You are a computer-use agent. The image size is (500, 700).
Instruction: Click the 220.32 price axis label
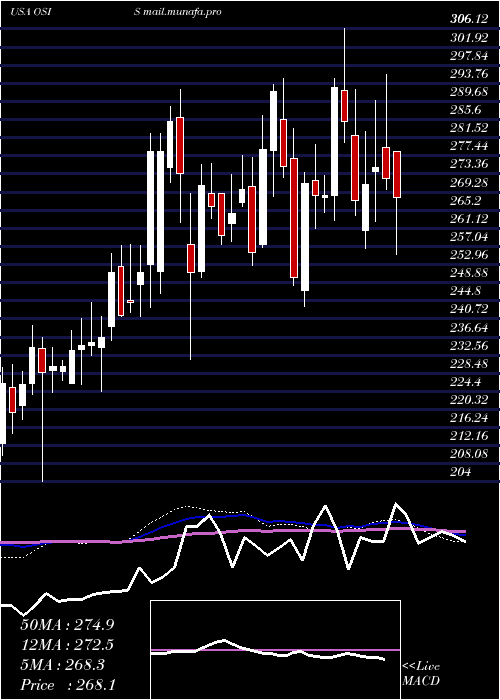tap(469, 400)
